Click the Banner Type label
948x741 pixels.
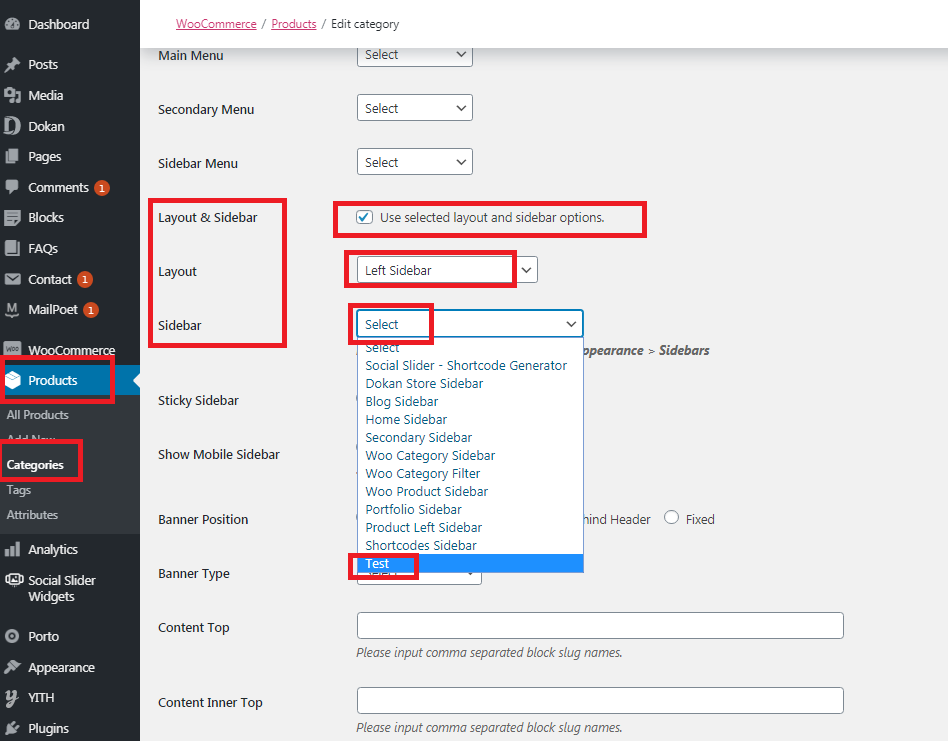tap(193, 574)
